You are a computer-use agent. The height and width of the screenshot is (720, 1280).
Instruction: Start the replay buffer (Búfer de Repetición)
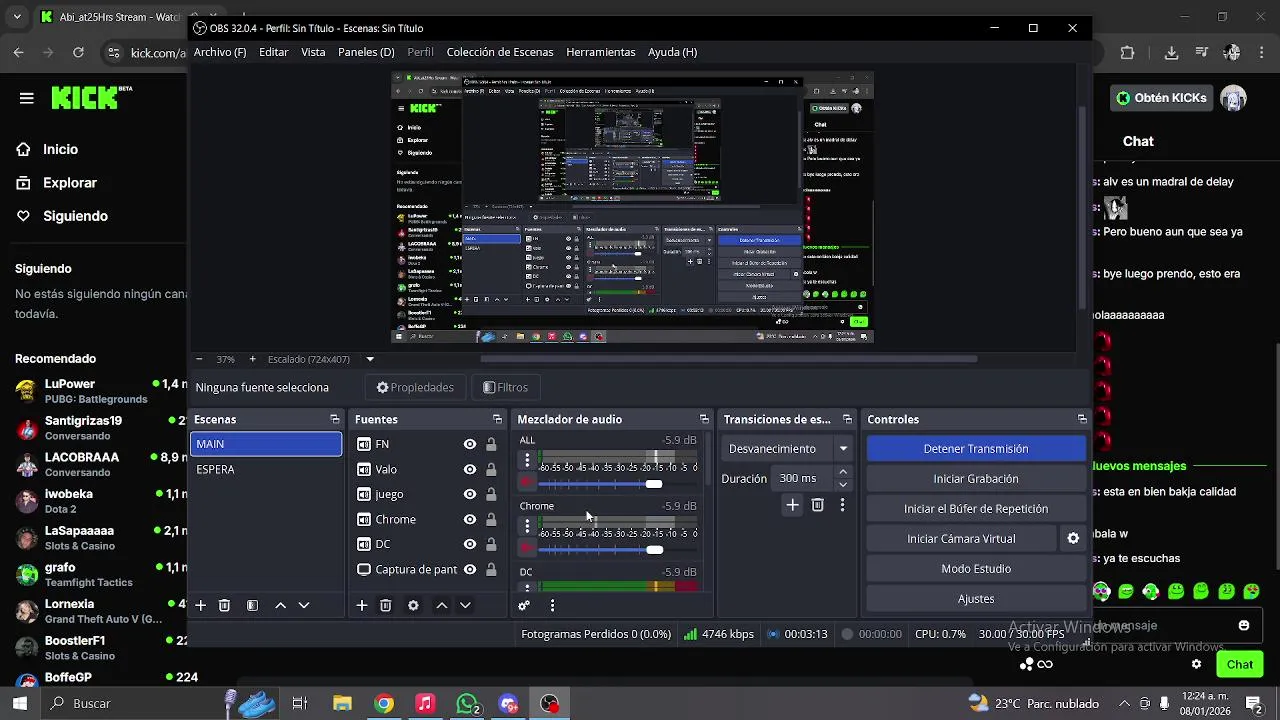point(976,509)
